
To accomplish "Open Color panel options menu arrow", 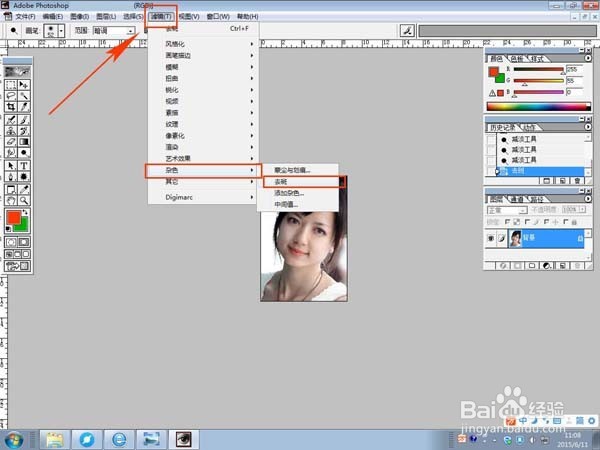I will tap(588, 58).
